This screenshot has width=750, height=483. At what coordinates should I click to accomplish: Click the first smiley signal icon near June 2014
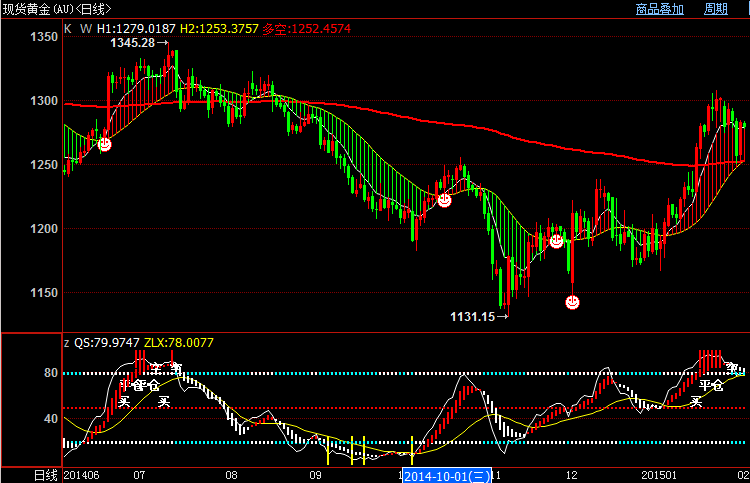coord(104,144)
